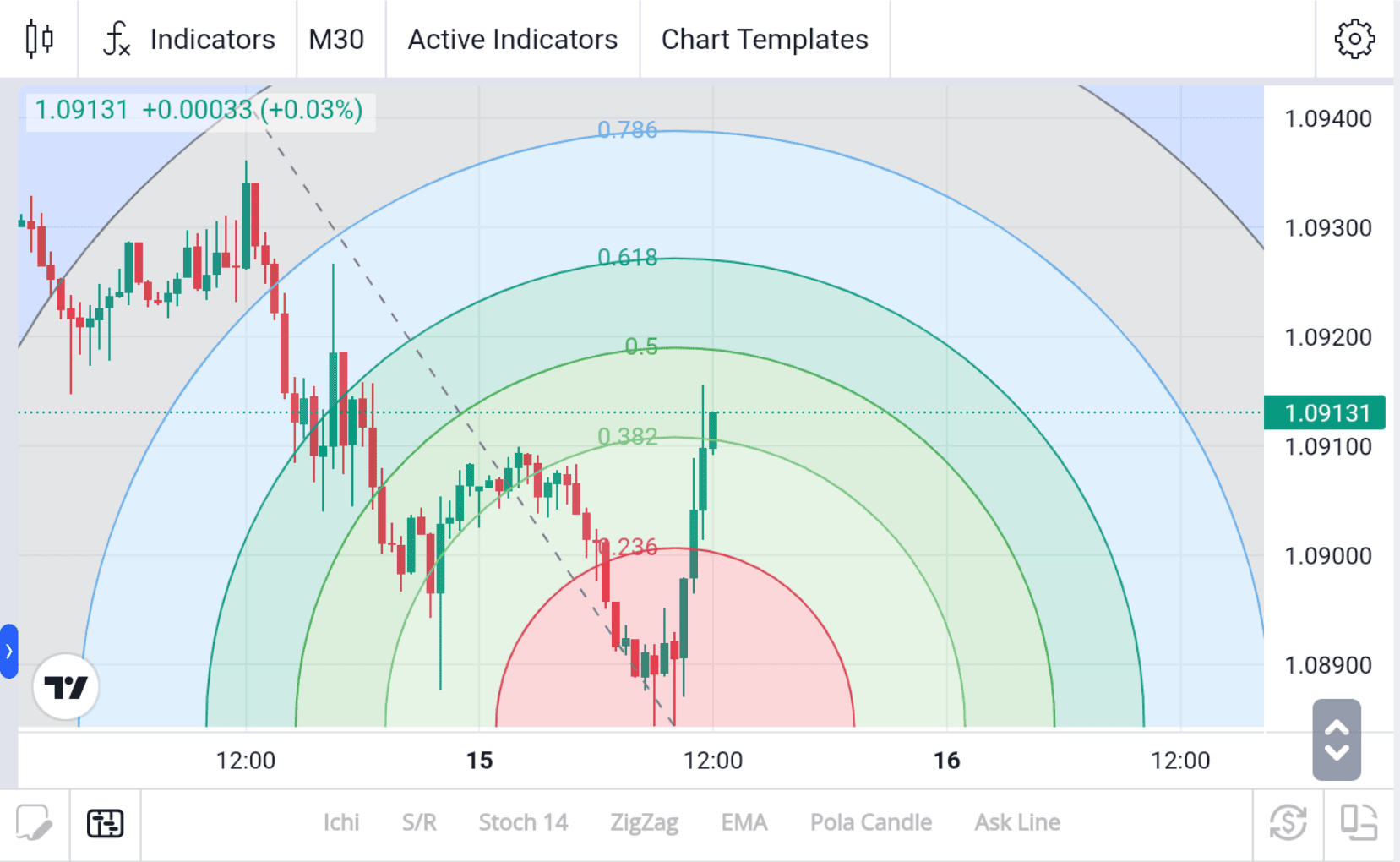Toggle the S/R indicator
This screenshot has width=1400, height=862.
(x=419, y=822)
